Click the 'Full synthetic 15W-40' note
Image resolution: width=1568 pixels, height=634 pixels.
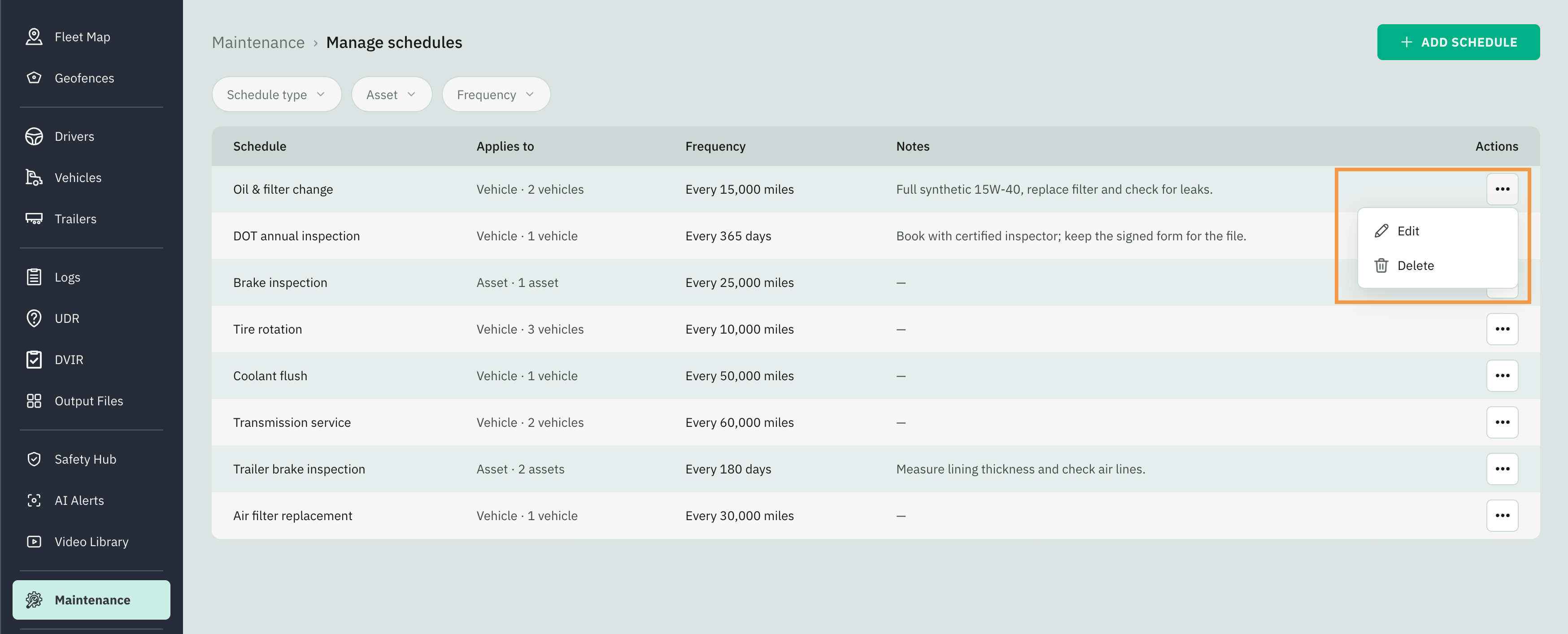click(x=1054, y=189)
